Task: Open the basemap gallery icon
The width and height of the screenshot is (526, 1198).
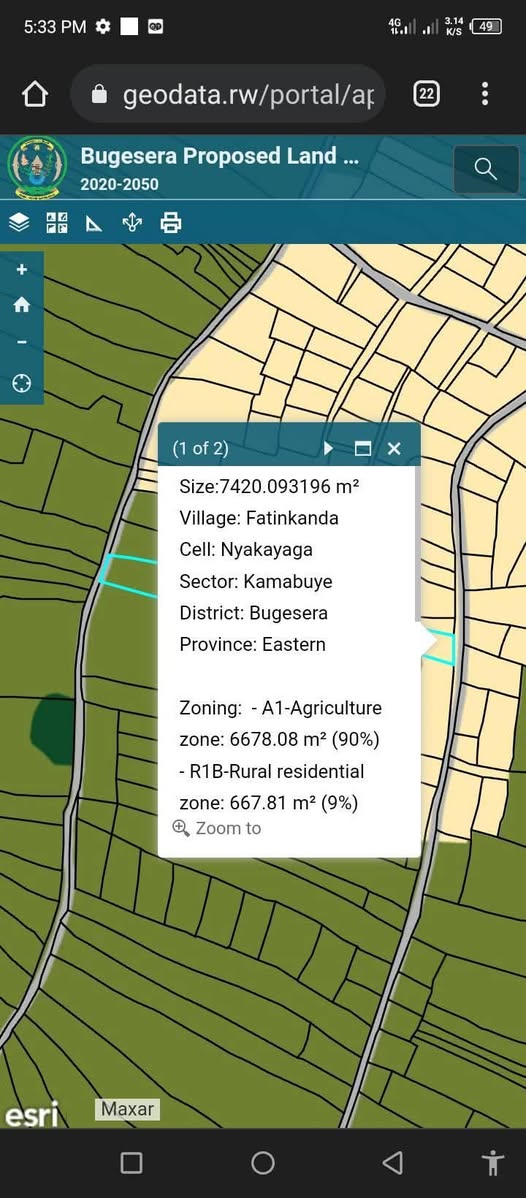Action: [57, 223]
